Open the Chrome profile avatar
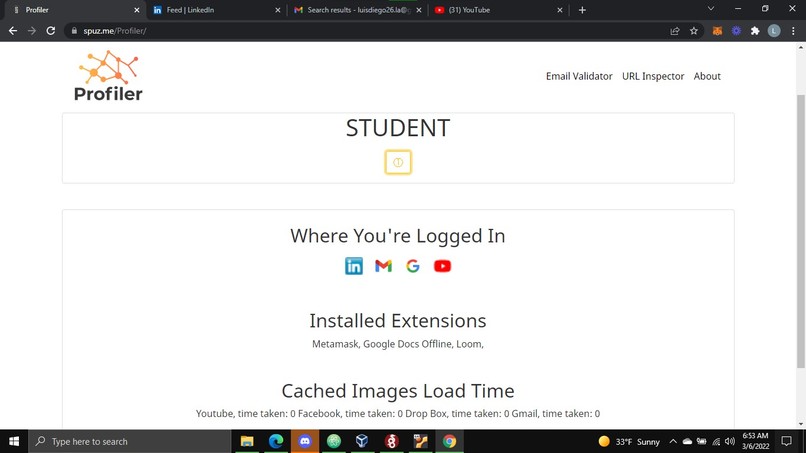Image resolution: width=806 pixels, height=453 pixels. click(x=774, y=31)
